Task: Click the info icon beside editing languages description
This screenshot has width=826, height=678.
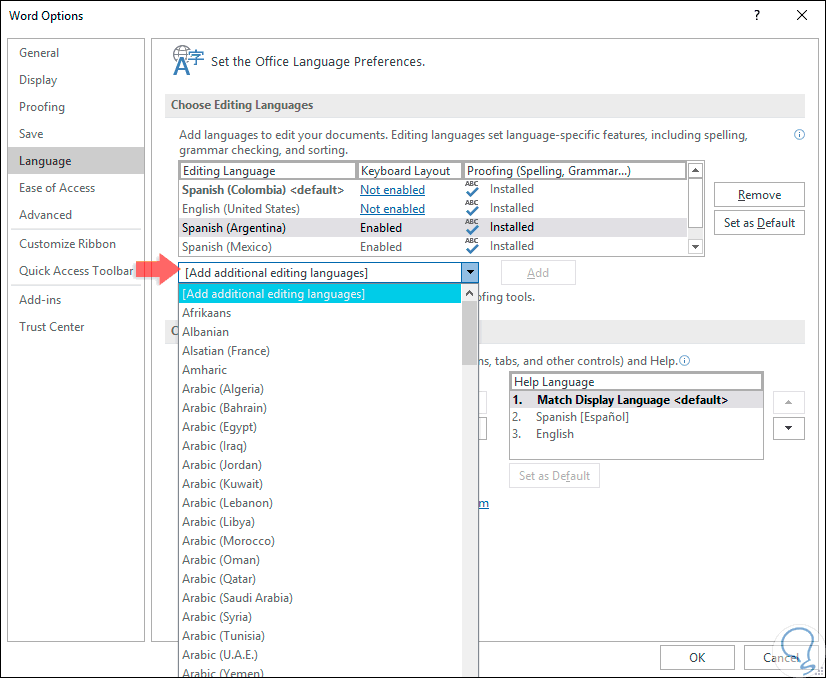Action: pos(799,135)
